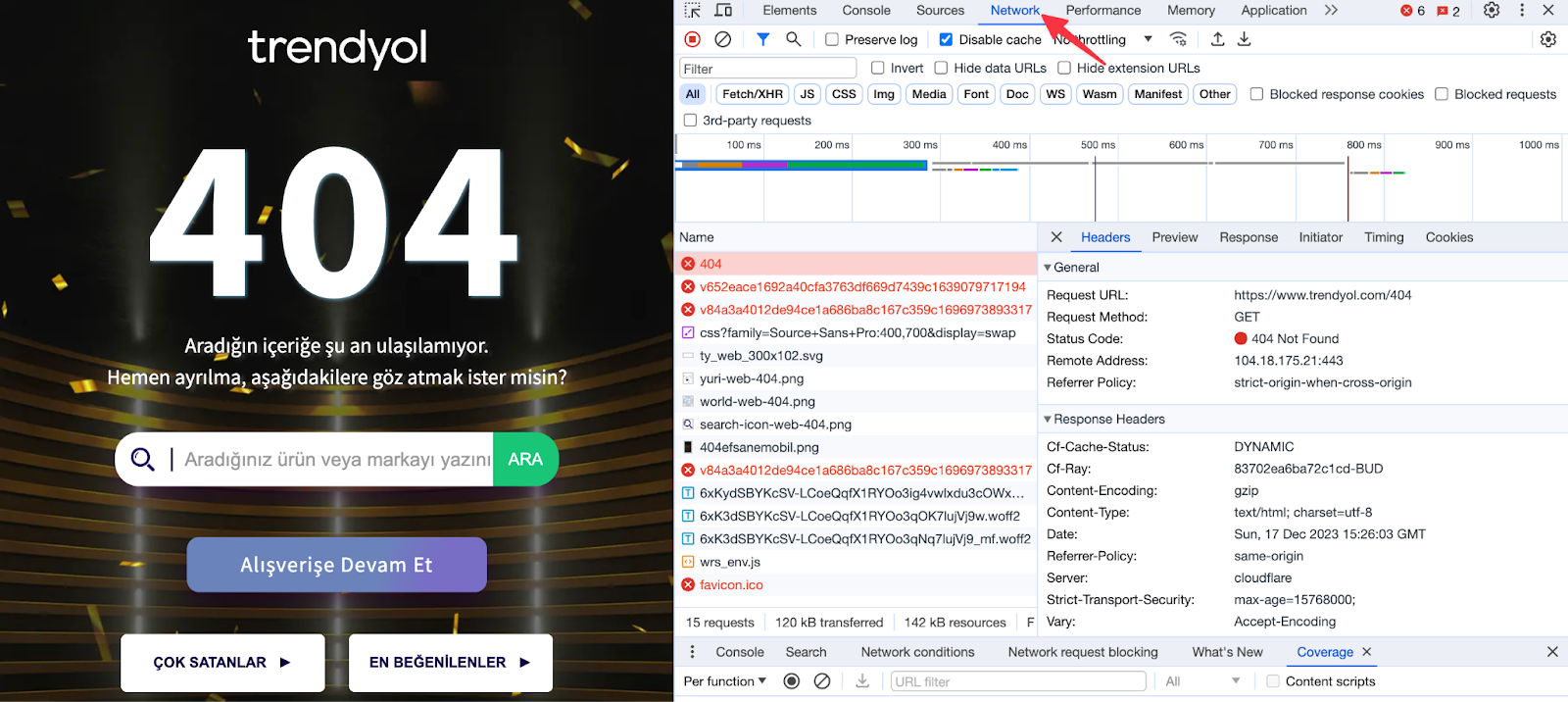Start instrumenting coverage record button
The image size is (1568, 702).
(792, 681)
